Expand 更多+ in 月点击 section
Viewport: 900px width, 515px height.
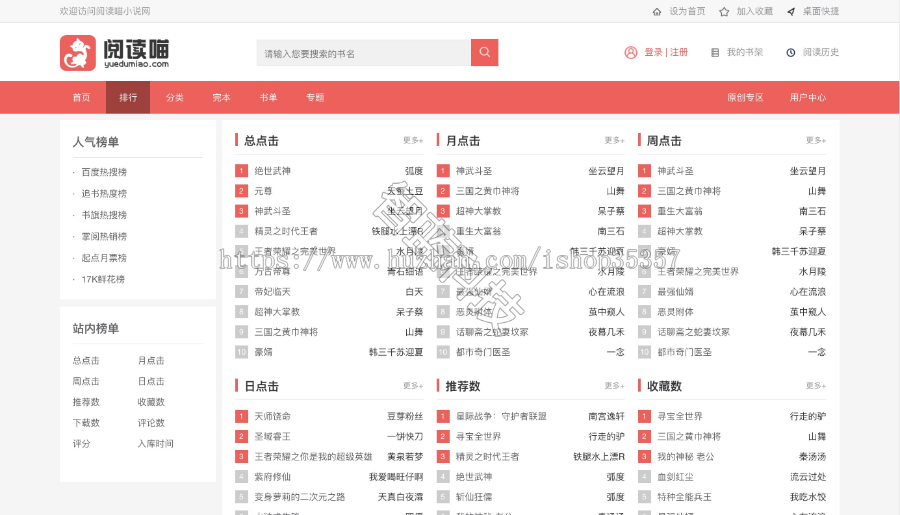pyautogui.click(x=614, y=141)
